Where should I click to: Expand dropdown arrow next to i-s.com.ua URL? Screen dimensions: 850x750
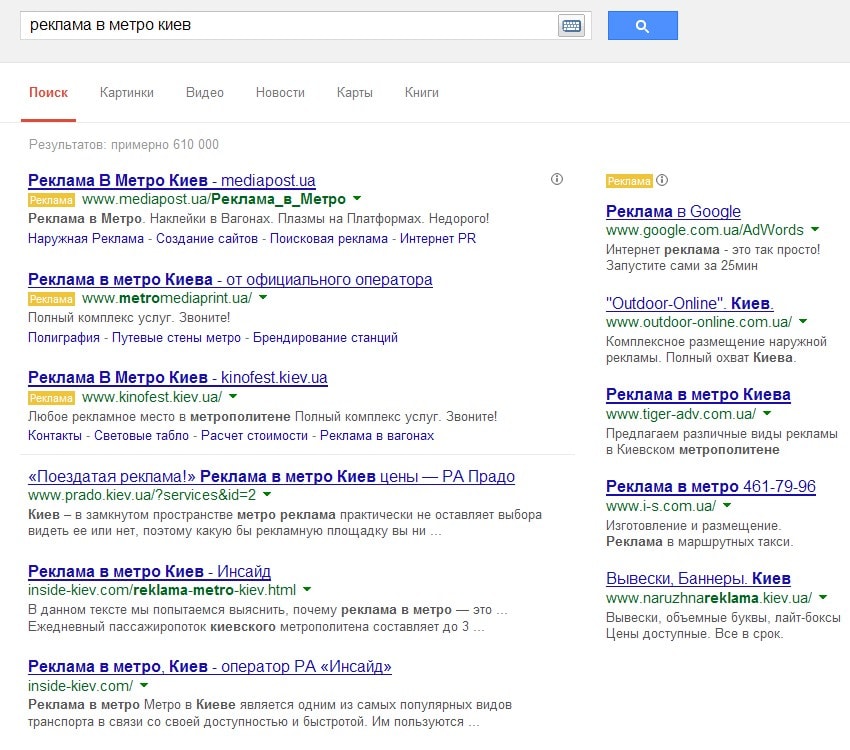coord(727,505)
